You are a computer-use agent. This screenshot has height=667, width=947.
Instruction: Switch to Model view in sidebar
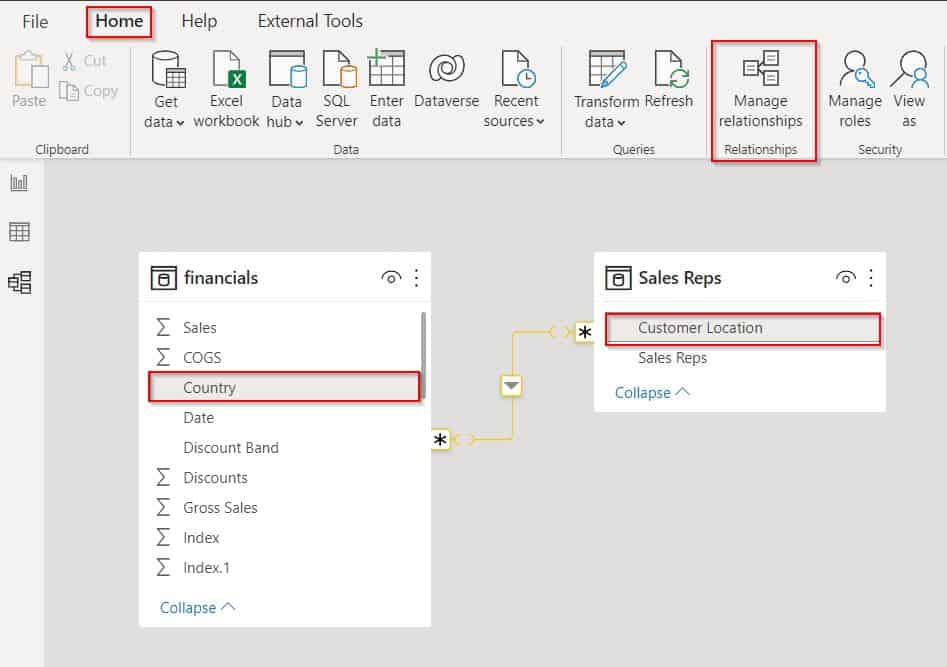tap(20, 282)
